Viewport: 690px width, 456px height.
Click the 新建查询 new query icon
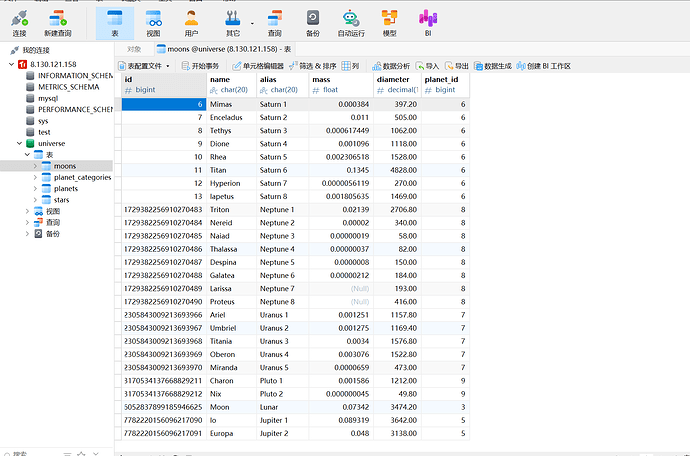click(58, 23)
